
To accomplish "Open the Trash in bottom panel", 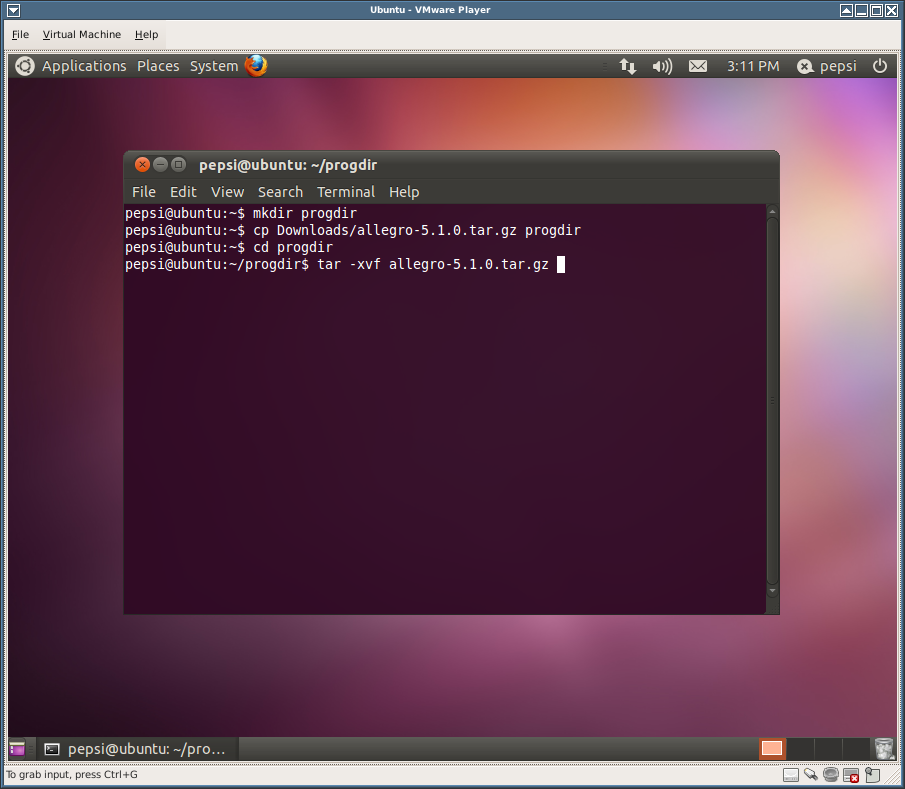I will click(884, 748).
